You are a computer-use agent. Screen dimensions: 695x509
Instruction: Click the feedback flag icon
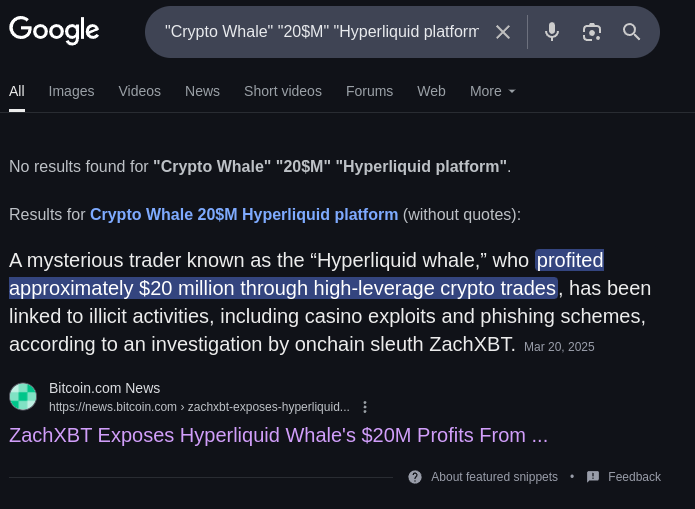pyautogui.click(x=593, y=477)
